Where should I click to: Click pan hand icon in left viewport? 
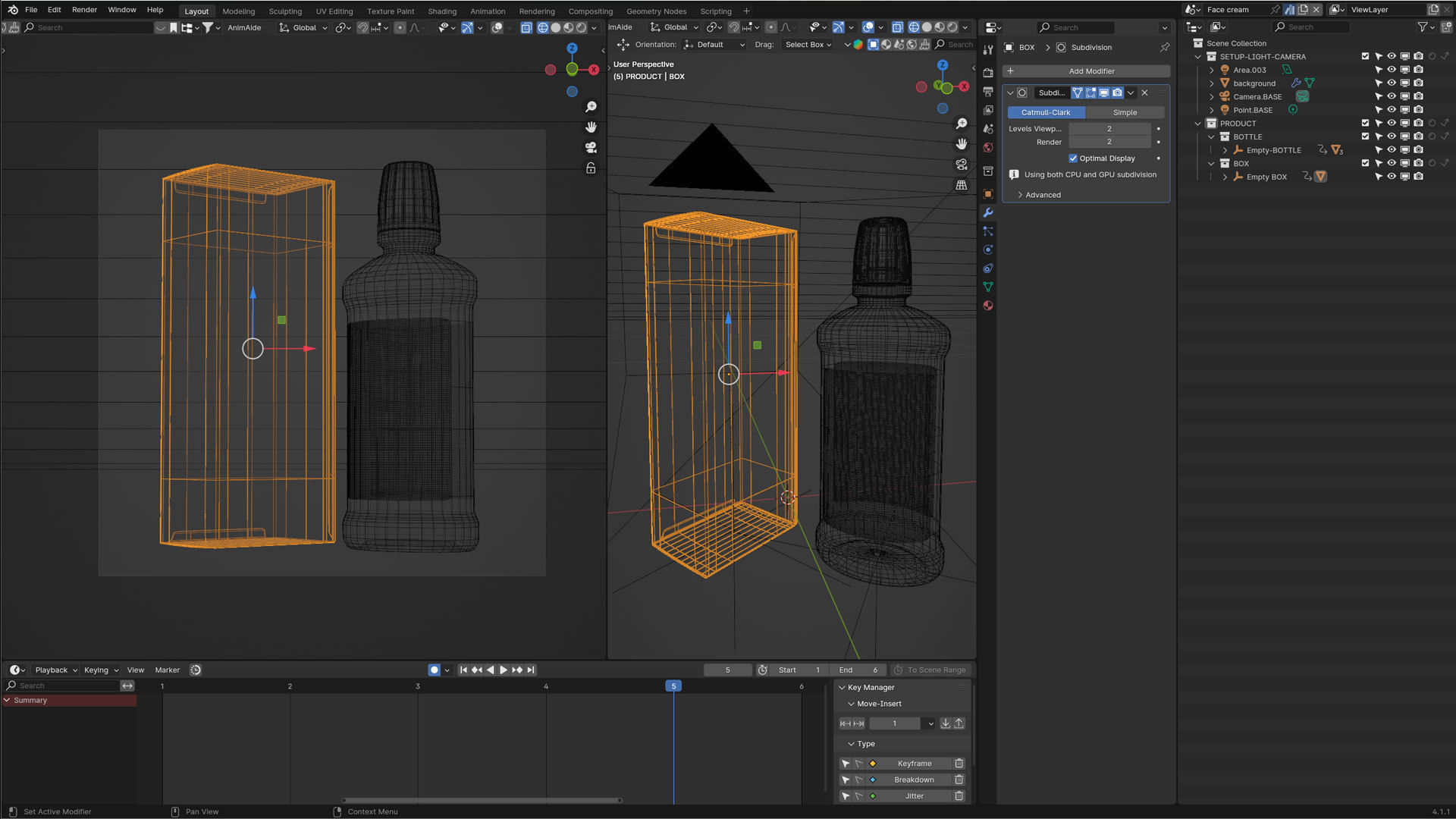[591, 127]
